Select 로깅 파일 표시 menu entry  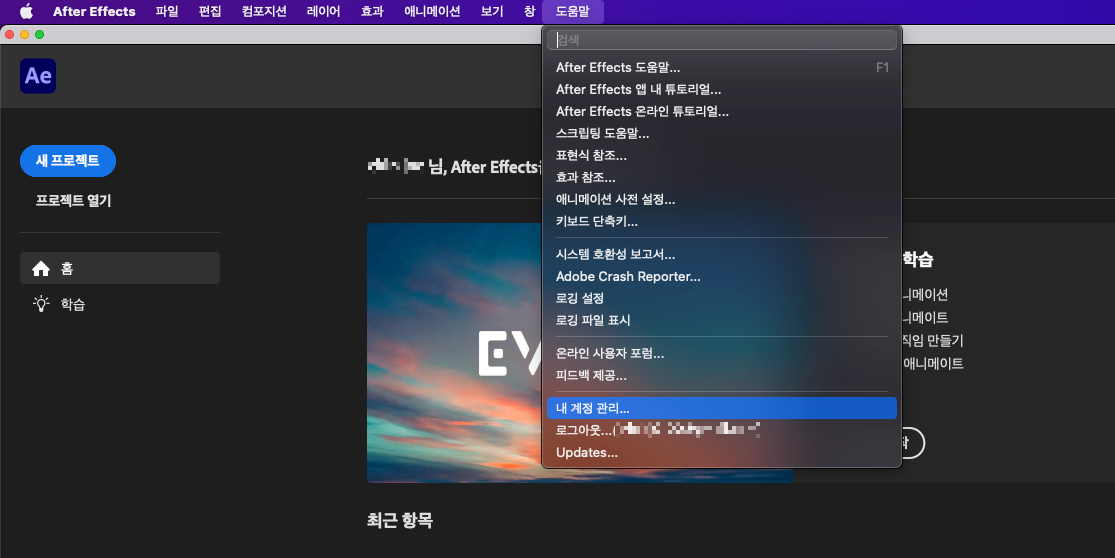(722, 321)
